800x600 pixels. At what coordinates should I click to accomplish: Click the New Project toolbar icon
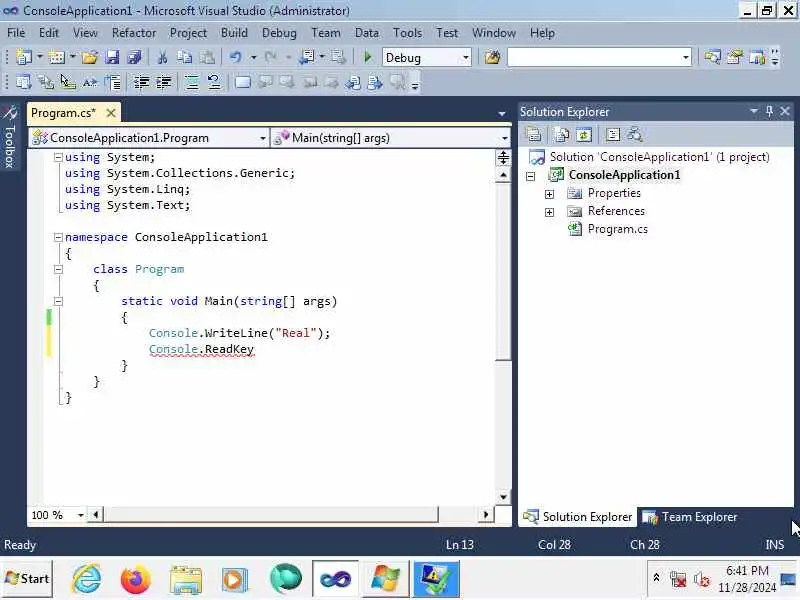23,57
